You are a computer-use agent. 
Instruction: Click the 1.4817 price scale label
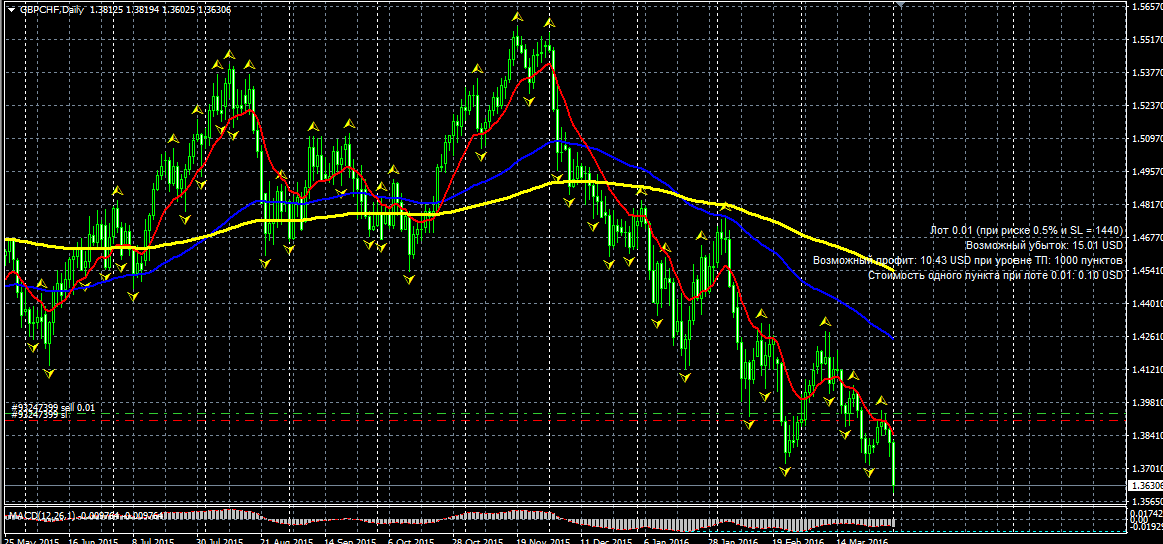point(1147,204)
